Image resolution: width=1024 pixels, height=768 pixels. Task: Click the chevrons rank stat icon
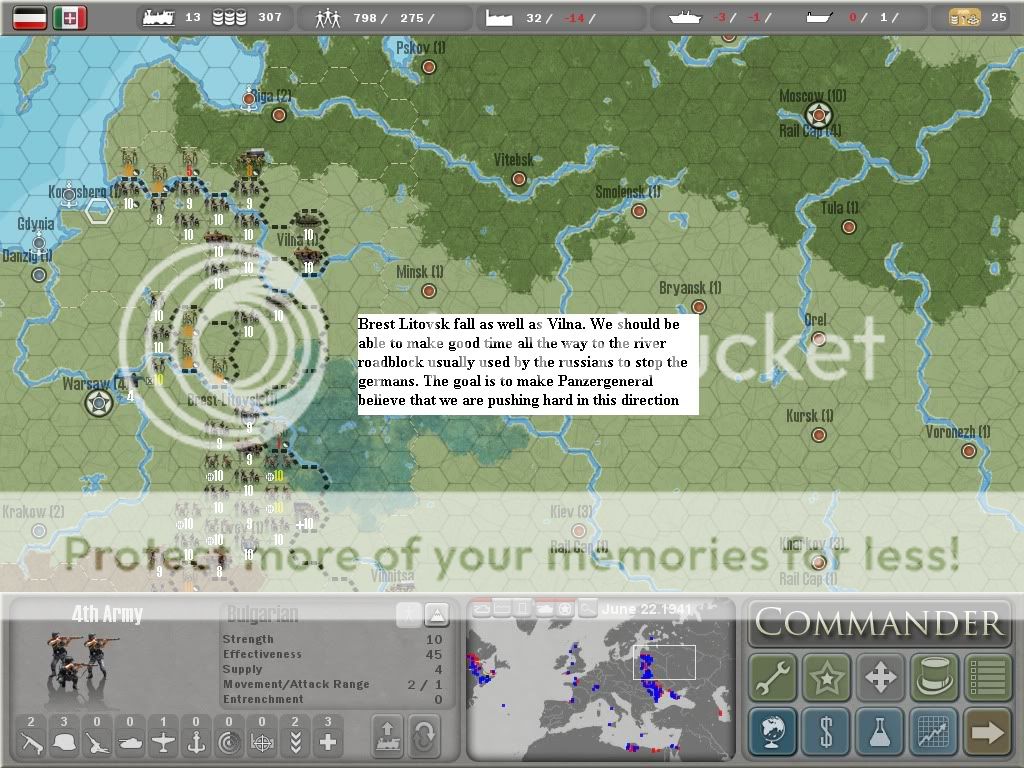(295, 743)
